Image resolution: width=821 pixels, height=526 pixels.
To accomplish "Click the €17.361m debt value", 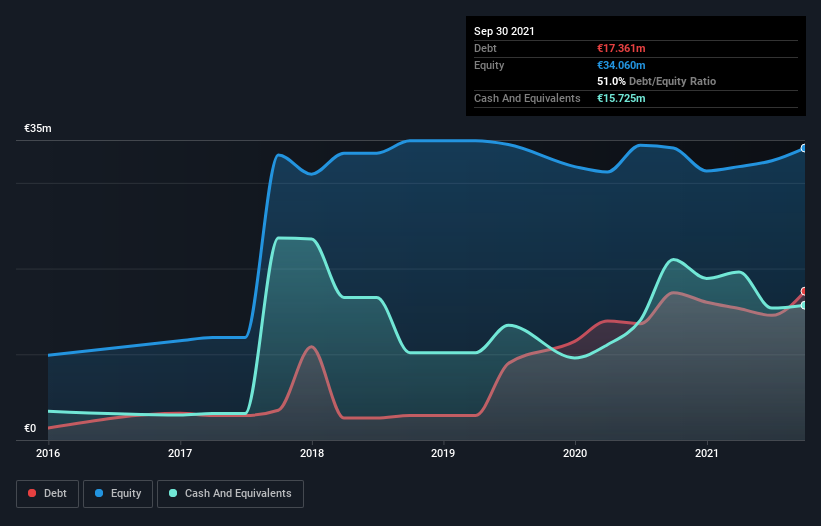I will coord(621,48).
